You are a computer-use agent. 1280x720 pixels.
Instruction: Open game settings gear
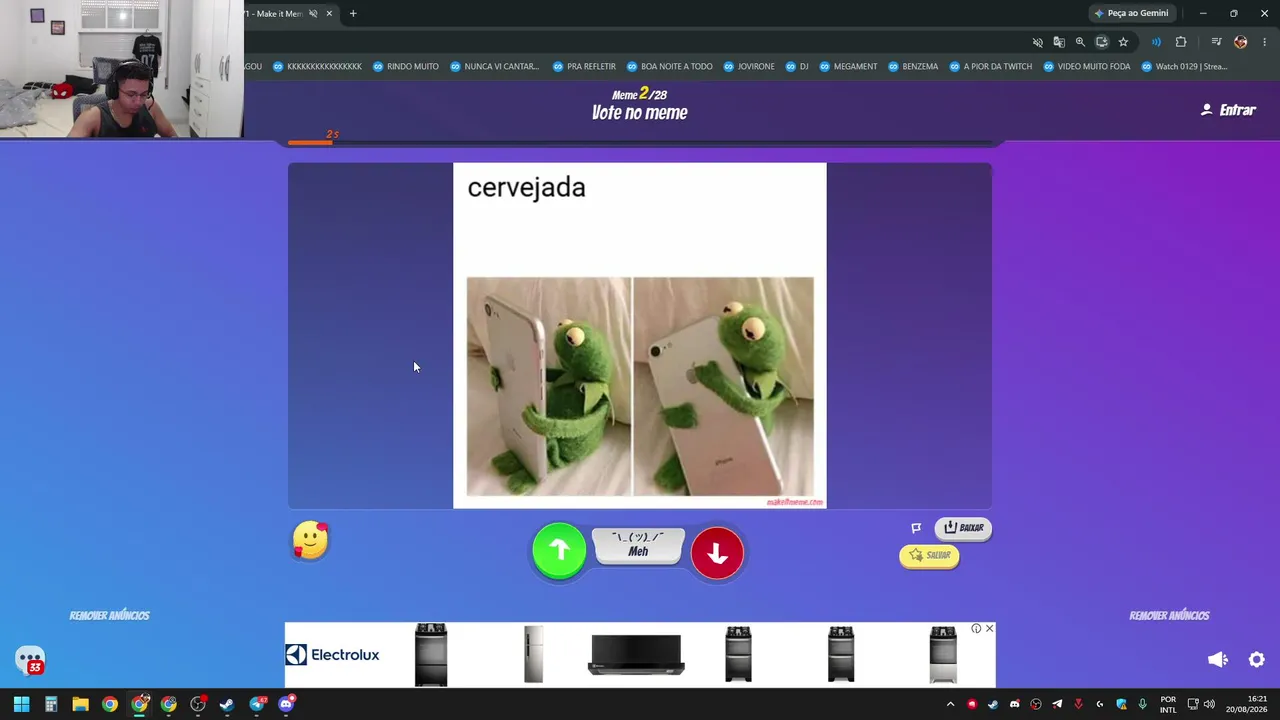1257,660
